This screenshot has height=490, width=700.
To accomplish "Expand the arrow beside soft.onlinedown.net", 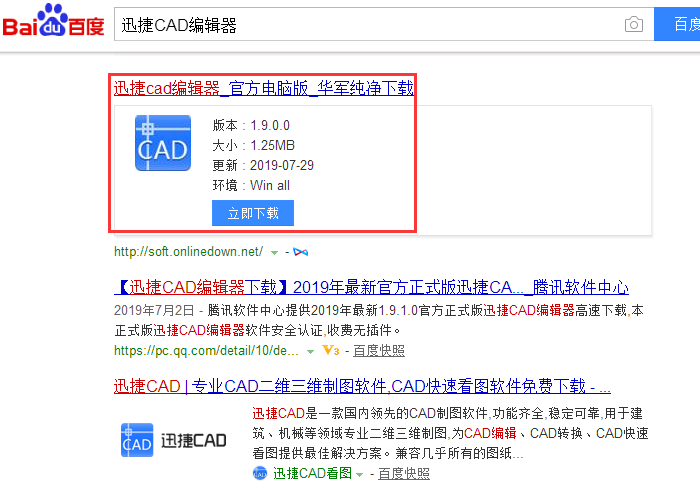I will point(275,253).
